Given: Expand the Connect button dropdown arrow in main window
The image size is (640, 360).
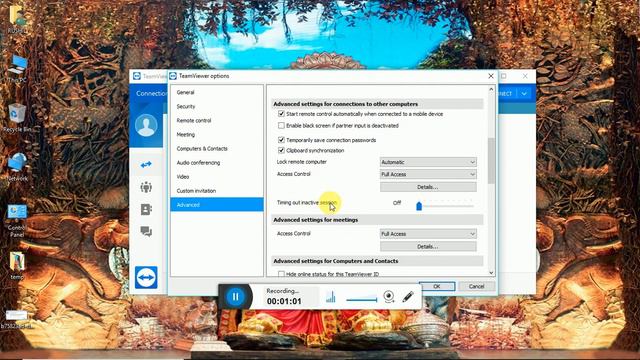Looking at the screenshot, I should 524,93.
